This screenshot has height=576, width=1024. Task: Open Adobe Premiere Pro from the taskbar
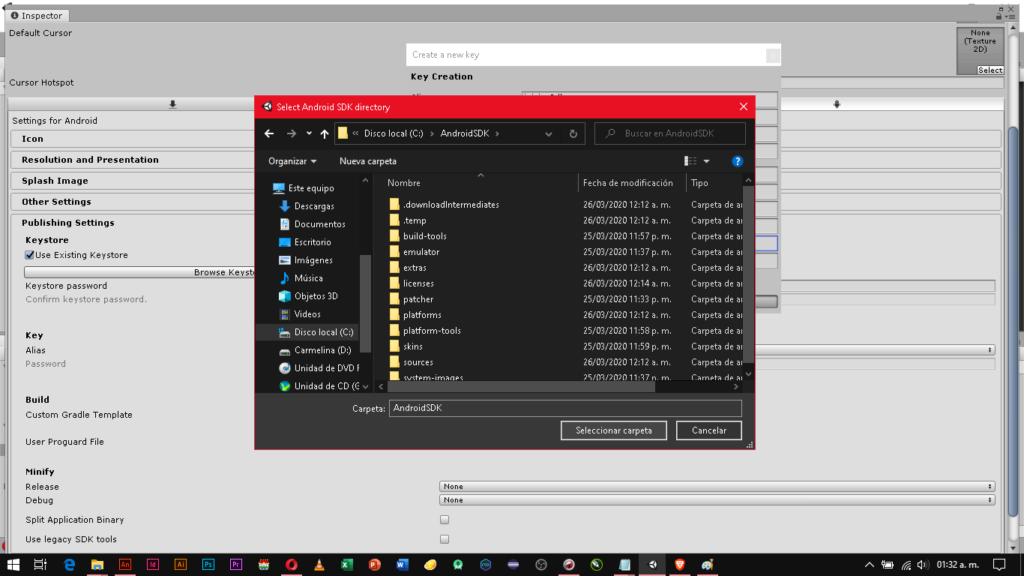(236, 565)
